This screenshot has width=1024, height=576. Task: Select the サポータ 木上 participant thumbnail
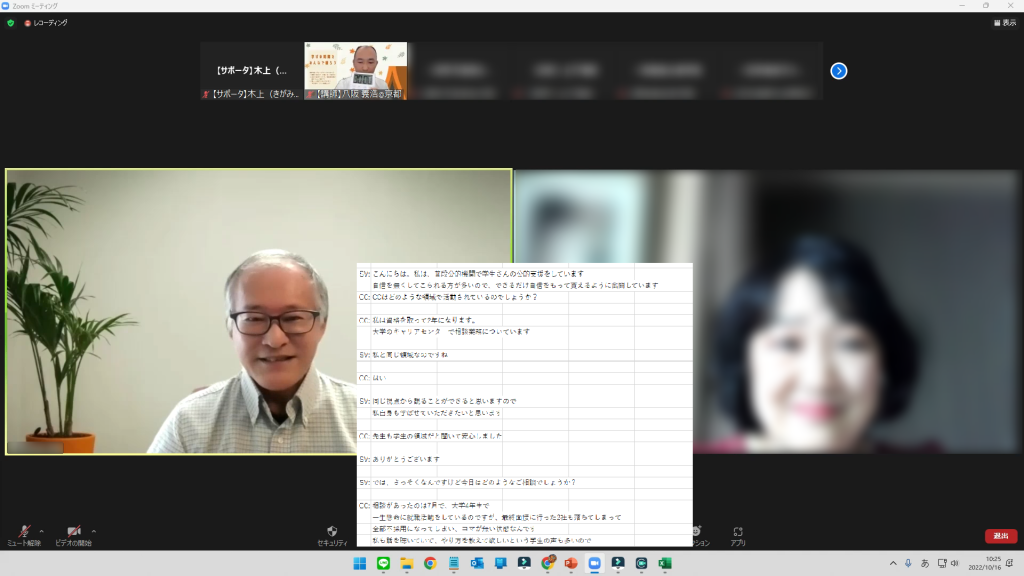click(251, 71)
